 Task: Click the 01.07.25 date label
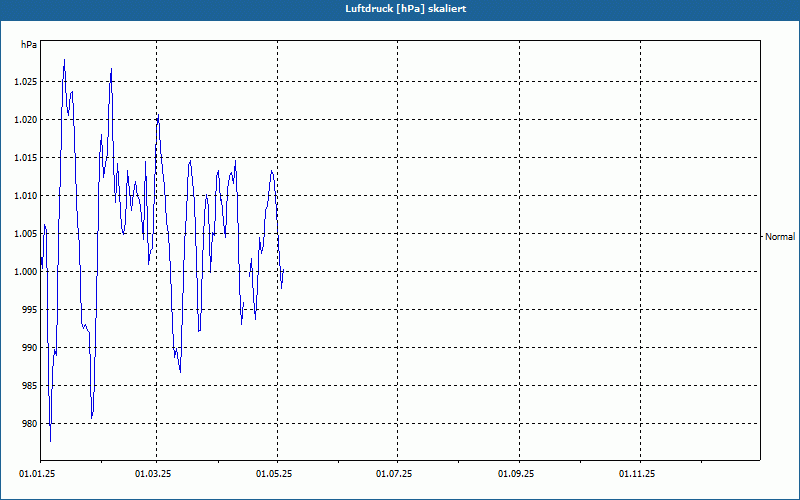click(x=394, y=474)
